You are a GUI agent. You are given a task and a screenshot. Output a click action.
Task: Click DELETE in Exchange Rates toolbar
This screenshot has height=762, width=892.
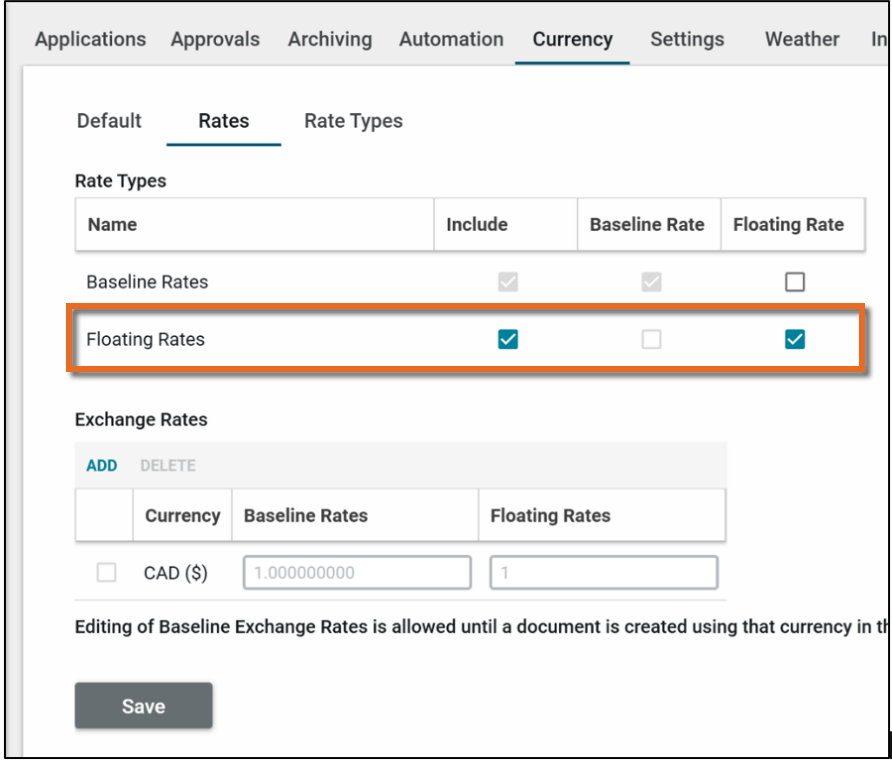point(168,466)
